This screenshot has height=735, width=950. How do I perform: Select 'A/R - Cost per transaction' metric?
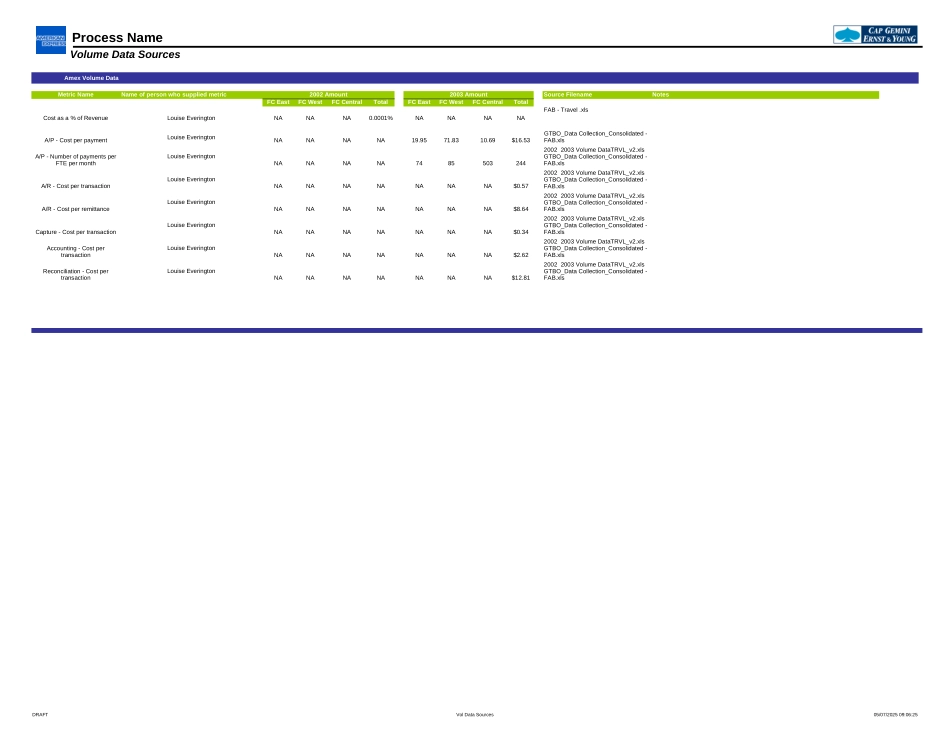click(76, 186)
